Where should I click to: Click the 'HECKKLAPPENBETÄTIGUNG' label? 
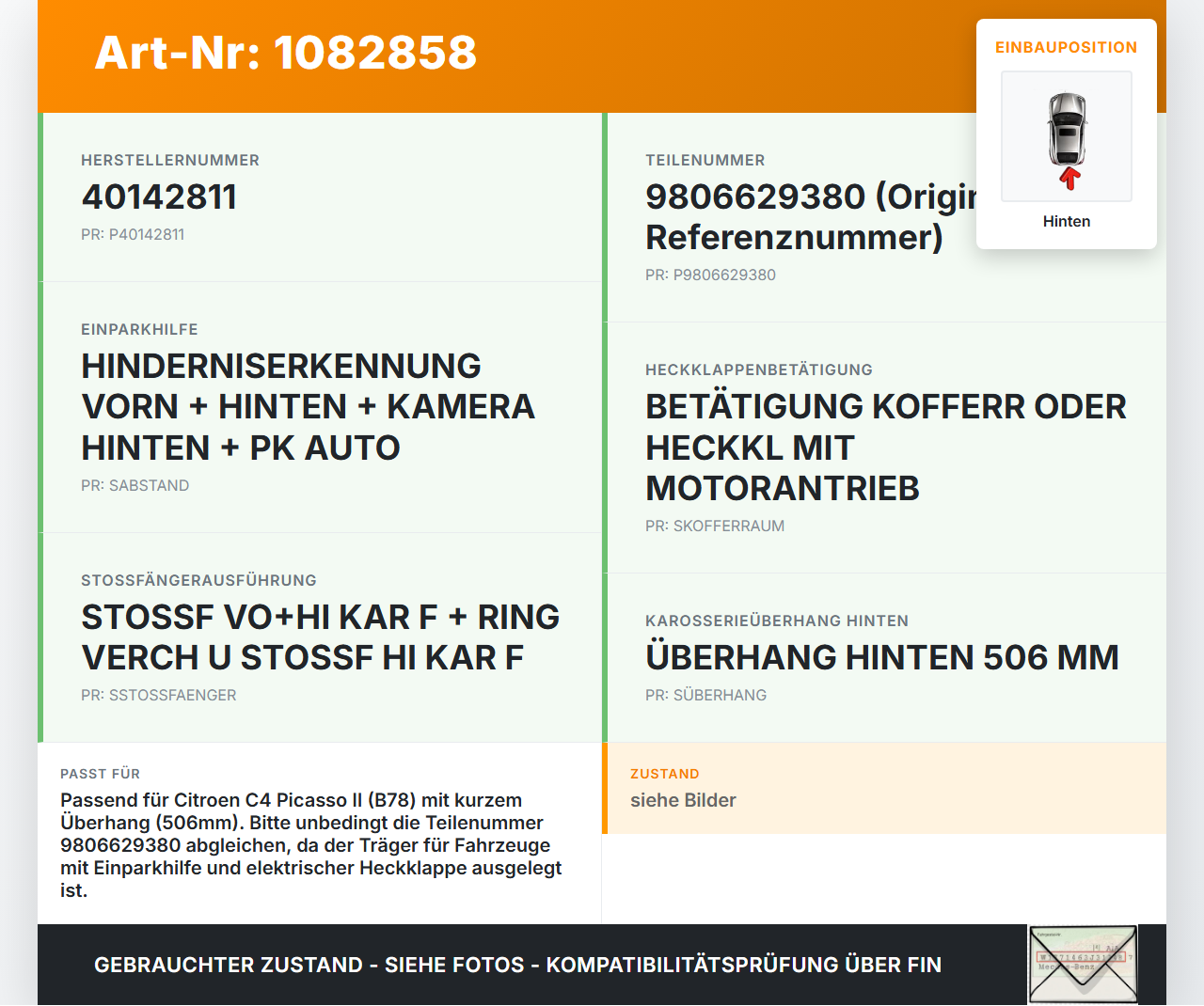click(759, 369)
